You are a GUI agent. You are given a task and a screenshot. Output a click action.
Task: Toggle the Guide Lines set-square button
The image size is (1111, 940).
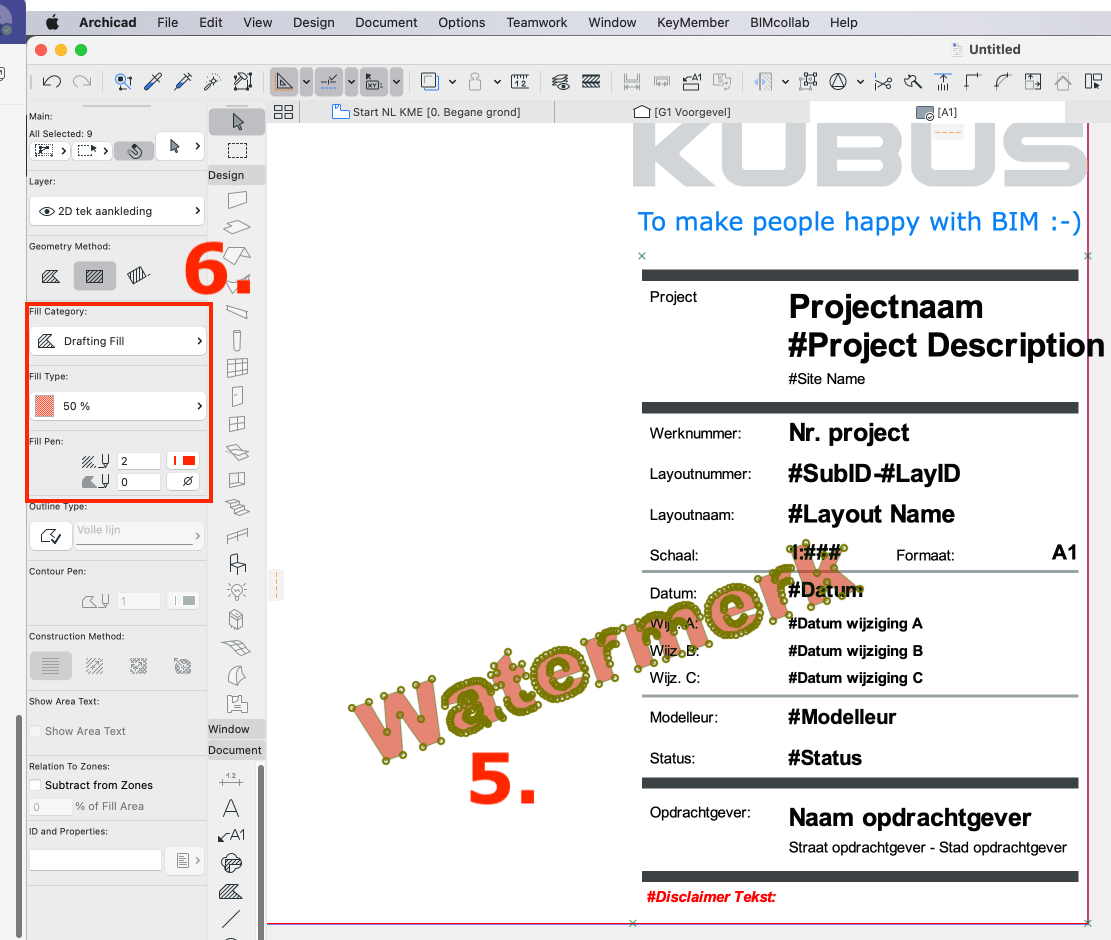pyautogui.click(x=284, y=82)
